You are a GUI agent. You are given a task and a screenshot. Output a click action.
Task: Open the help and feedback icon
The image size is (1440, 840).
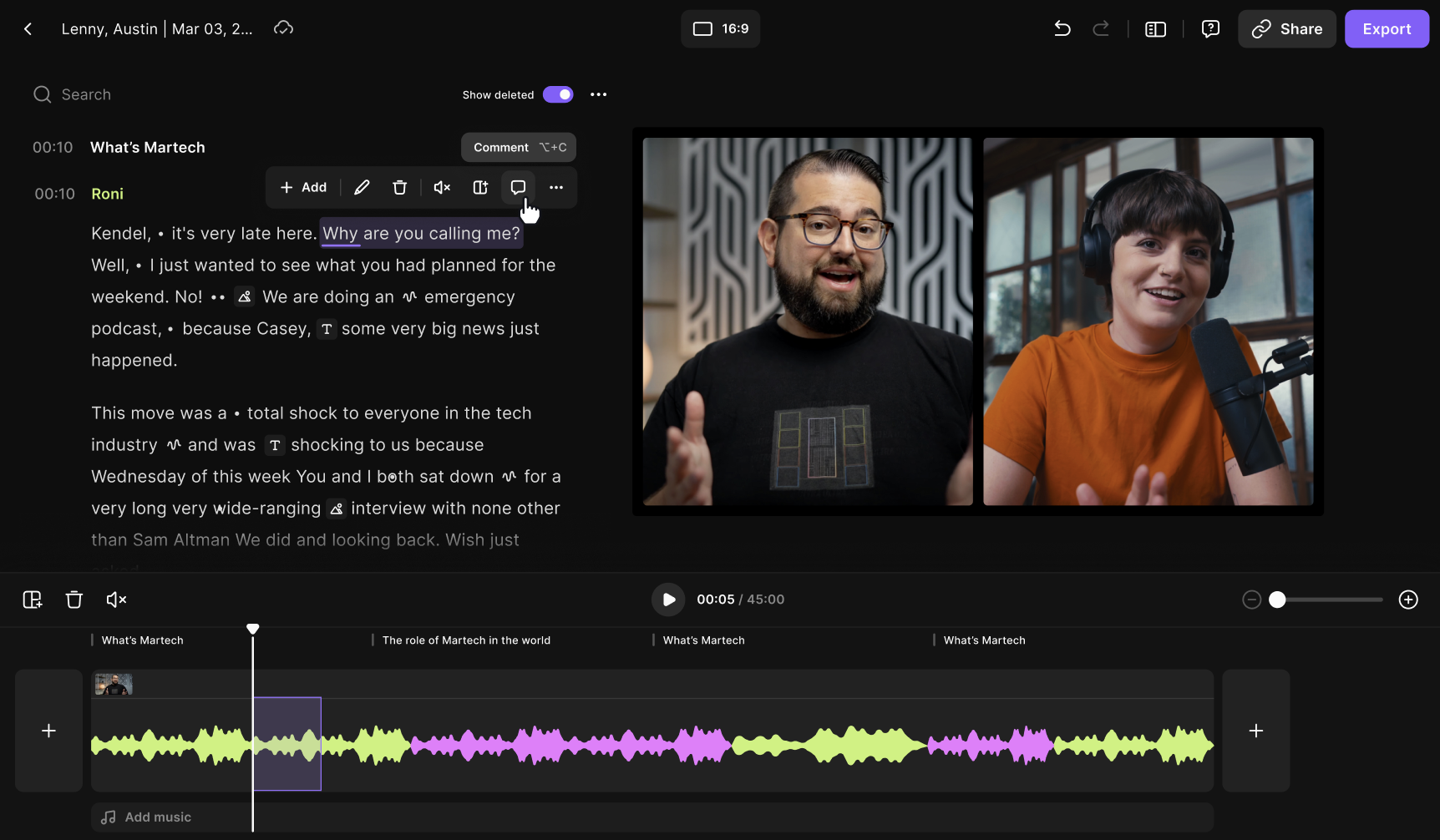pyautogui.click(x=1210, y=29)
